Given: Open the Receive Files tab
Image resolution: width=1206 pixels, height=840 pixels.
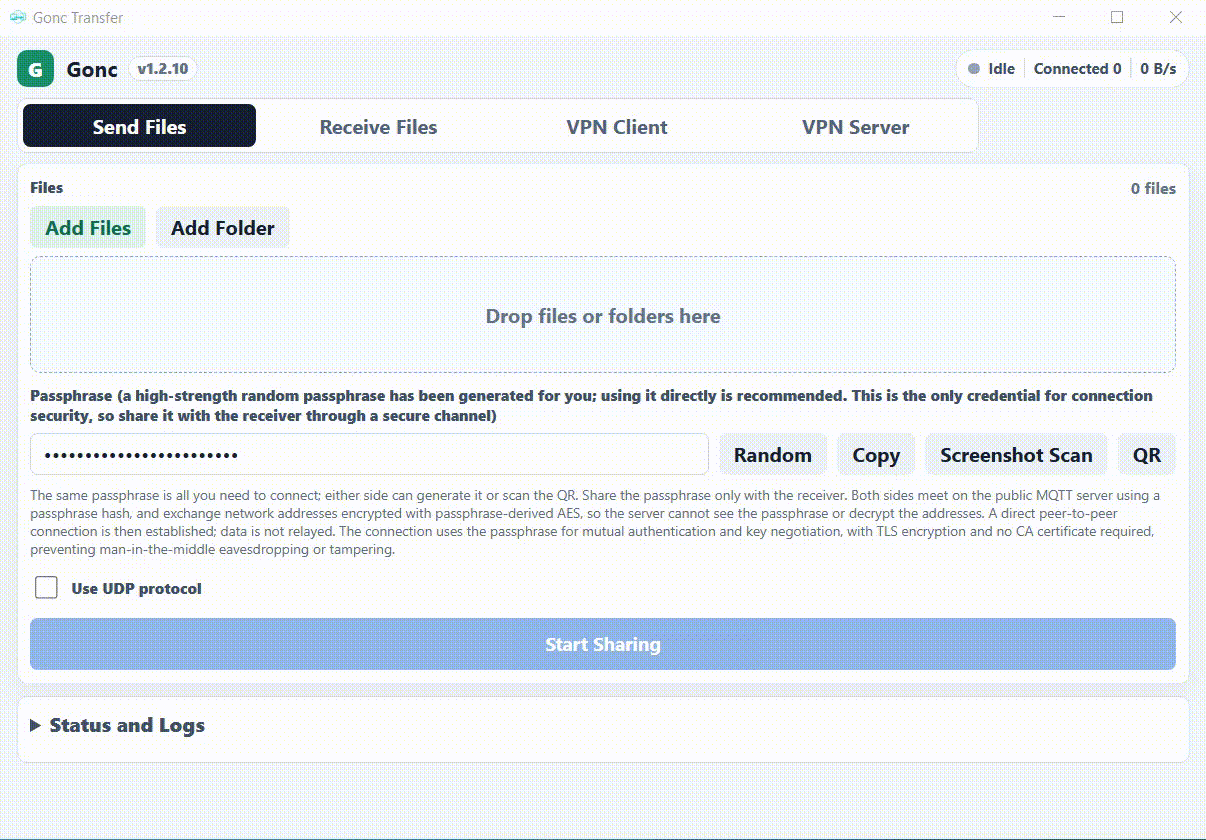Looking at the screenshot, I should click(x=378, y=126).
